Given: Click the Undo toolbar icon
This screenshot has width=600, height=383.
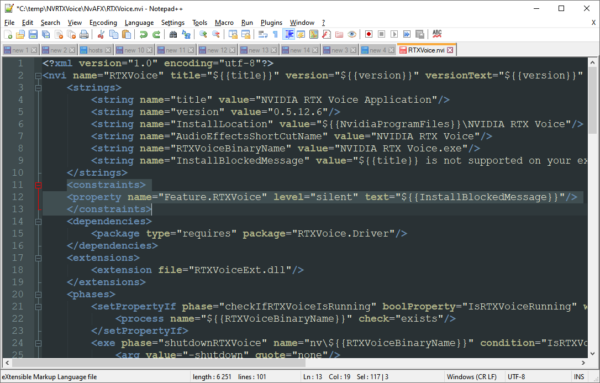Looking at the screenshot, I should click(x=143, y=34).
